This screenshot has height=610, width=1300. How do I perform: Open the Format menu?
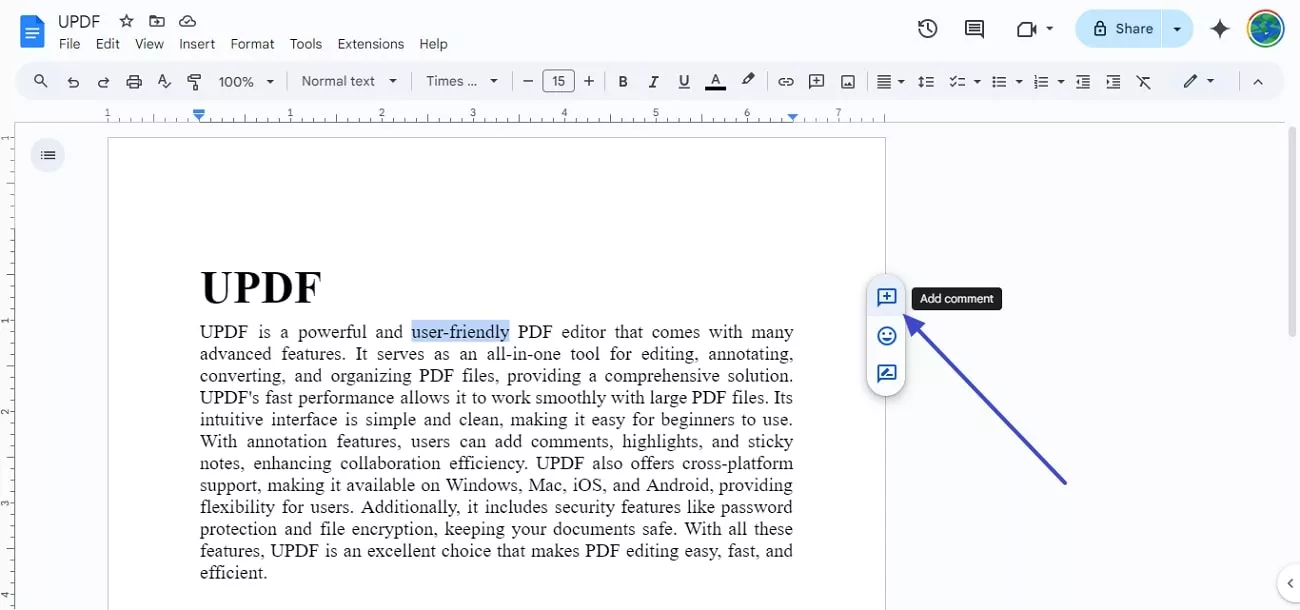pyautogui.click(x=252, y=44)
